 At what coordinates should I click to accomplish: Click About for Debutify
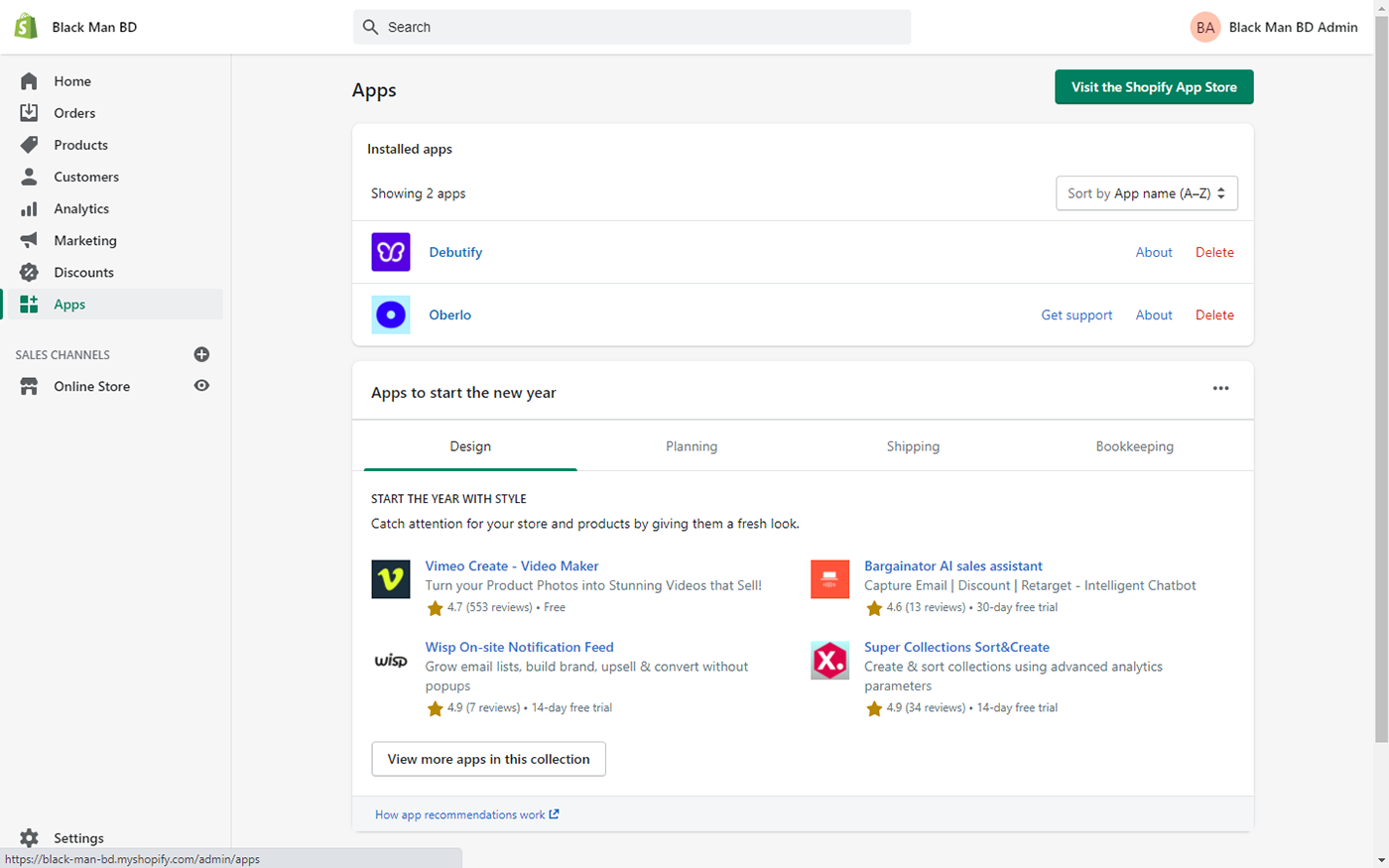click(x=1154, y=252)
